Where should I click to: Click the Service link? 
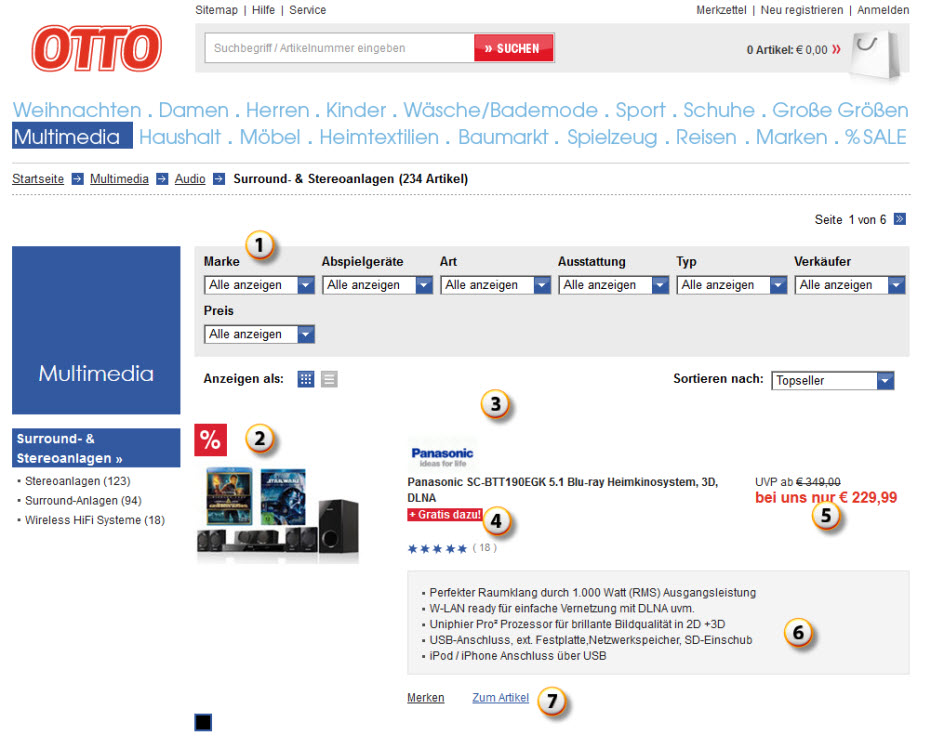(308, 10)
